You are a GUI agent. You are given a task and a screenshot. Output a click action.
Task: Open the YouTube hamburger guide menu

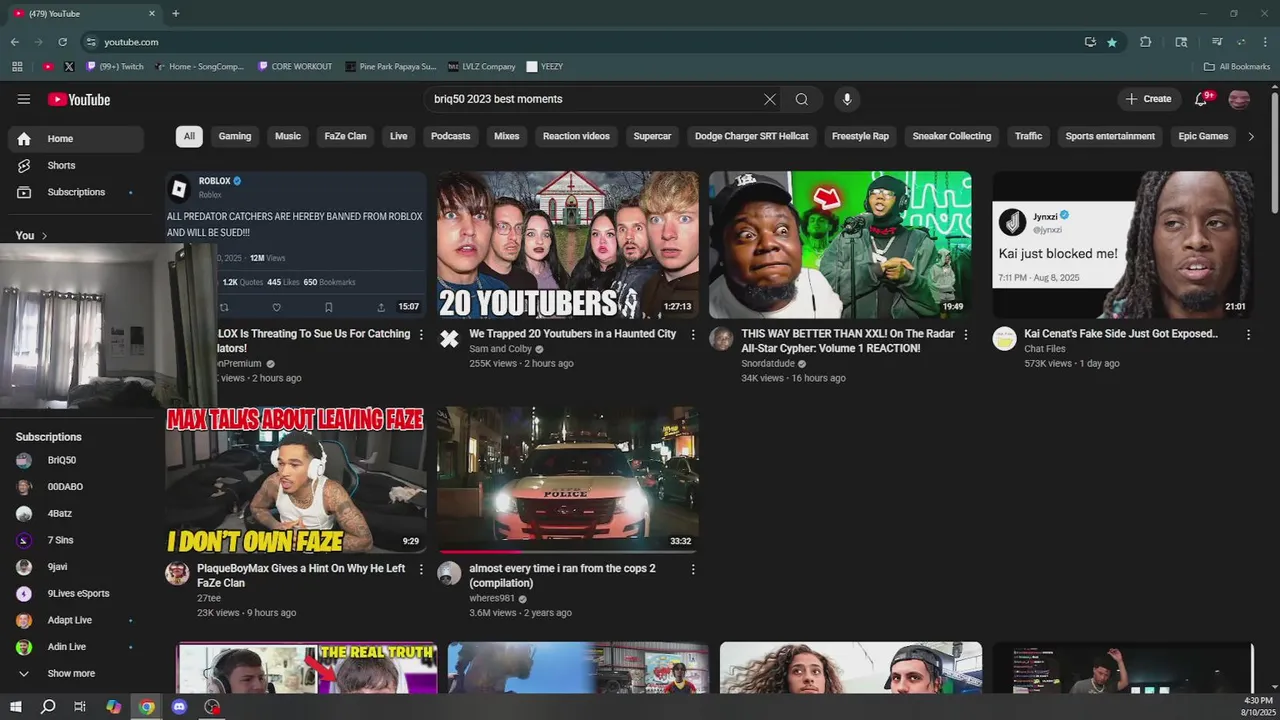pos(24,99)
